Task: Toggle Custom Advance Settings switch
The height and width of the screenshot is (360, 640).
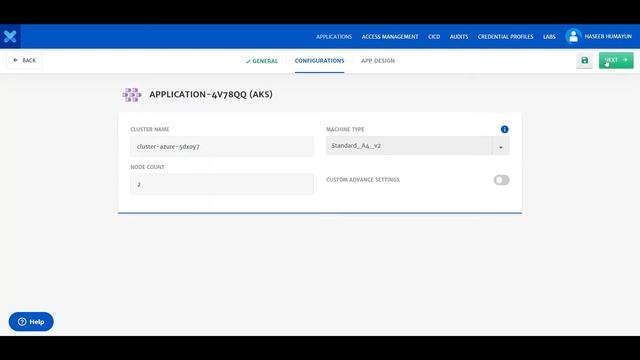Action: click(501, 180)
